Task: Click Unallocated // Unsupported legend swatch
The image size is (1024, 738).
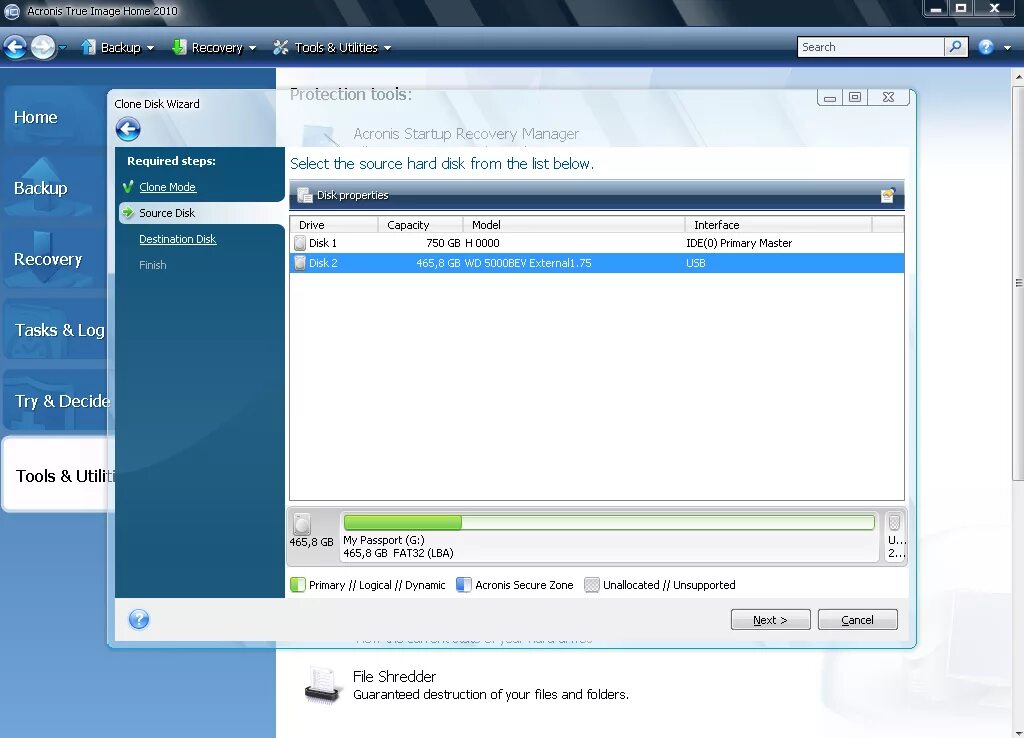Action: pos(592,585)
